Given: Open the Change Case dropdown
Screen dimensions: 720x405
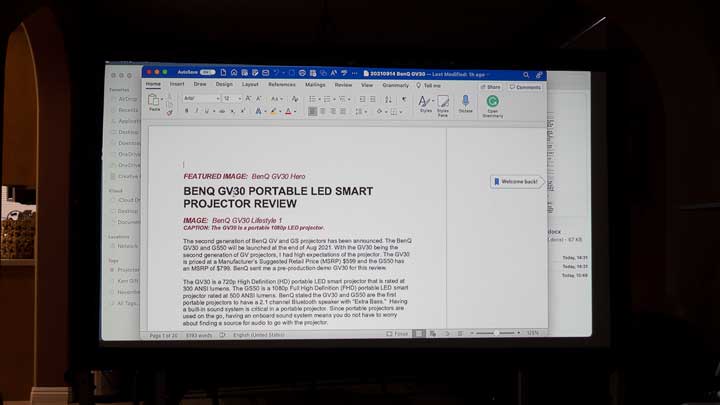Looking at the screenshot, I should [275, 99].
